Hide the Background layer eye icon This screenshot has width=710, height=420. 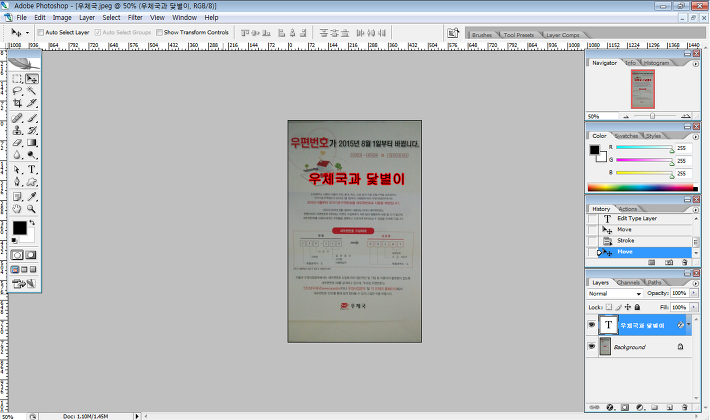591,346
